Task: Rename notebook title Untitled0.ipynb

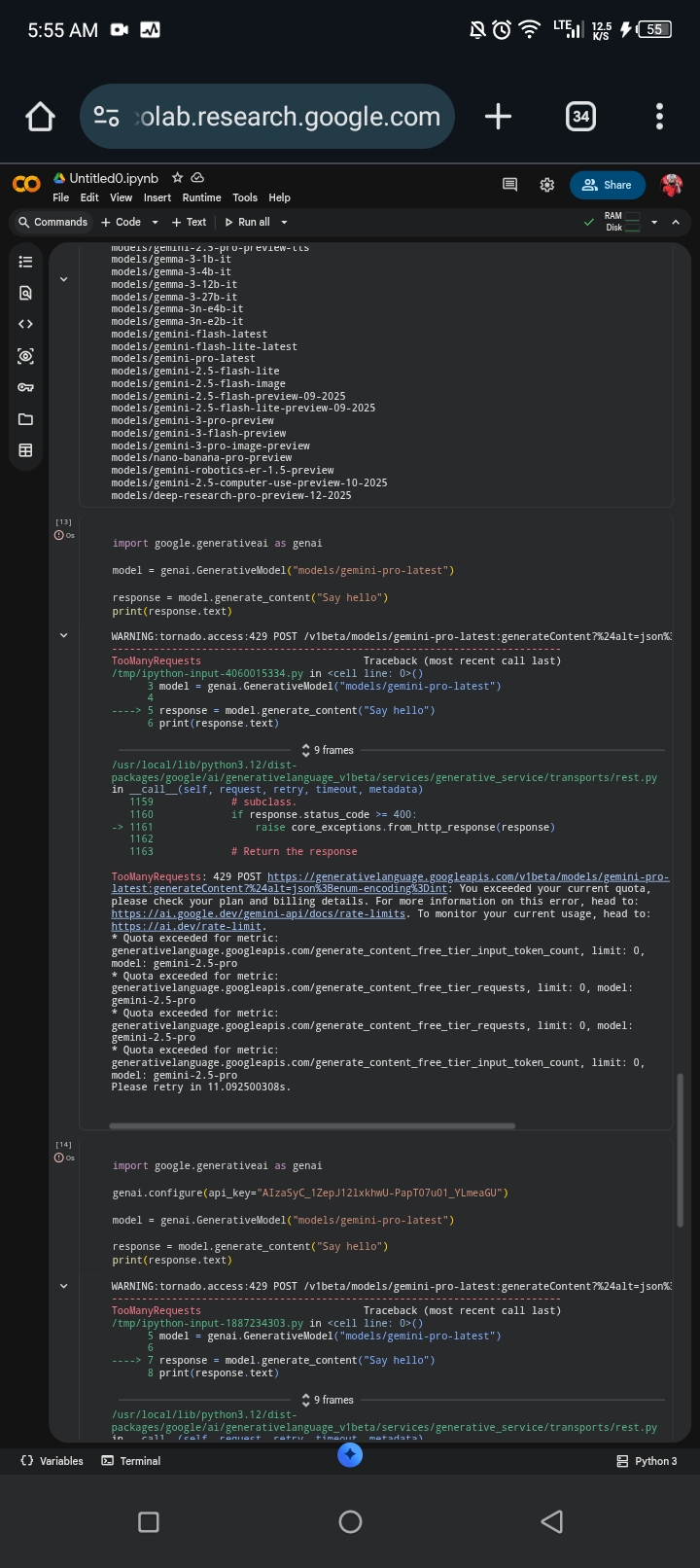Action: (114, 178)
